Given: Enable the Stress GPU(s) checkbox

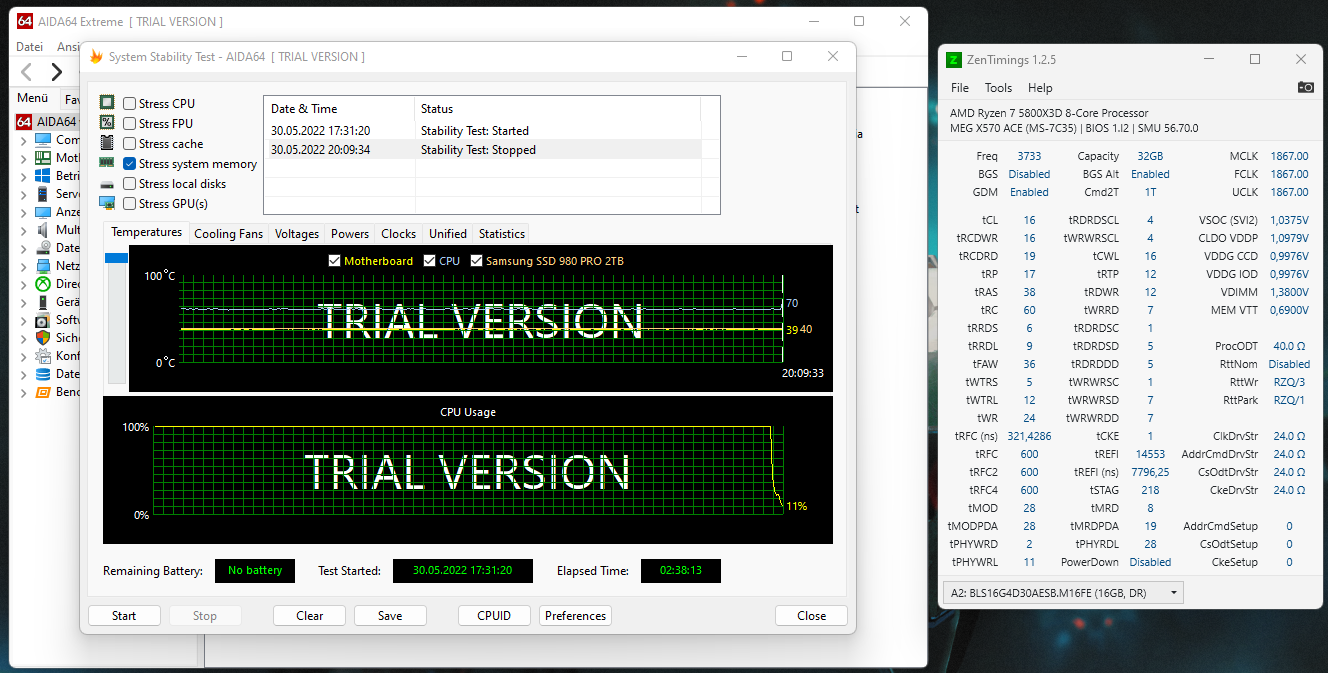Looking at the screenshot, I should tap(130, 204).
